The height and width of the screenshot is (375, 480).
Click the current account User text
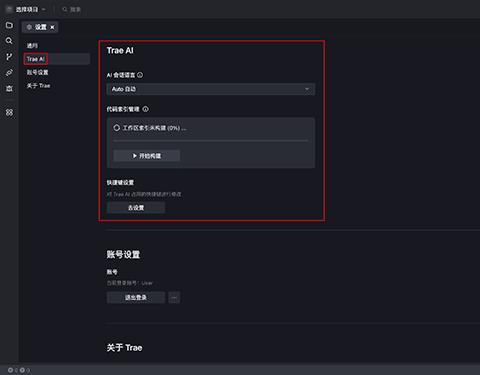point(130,283)
